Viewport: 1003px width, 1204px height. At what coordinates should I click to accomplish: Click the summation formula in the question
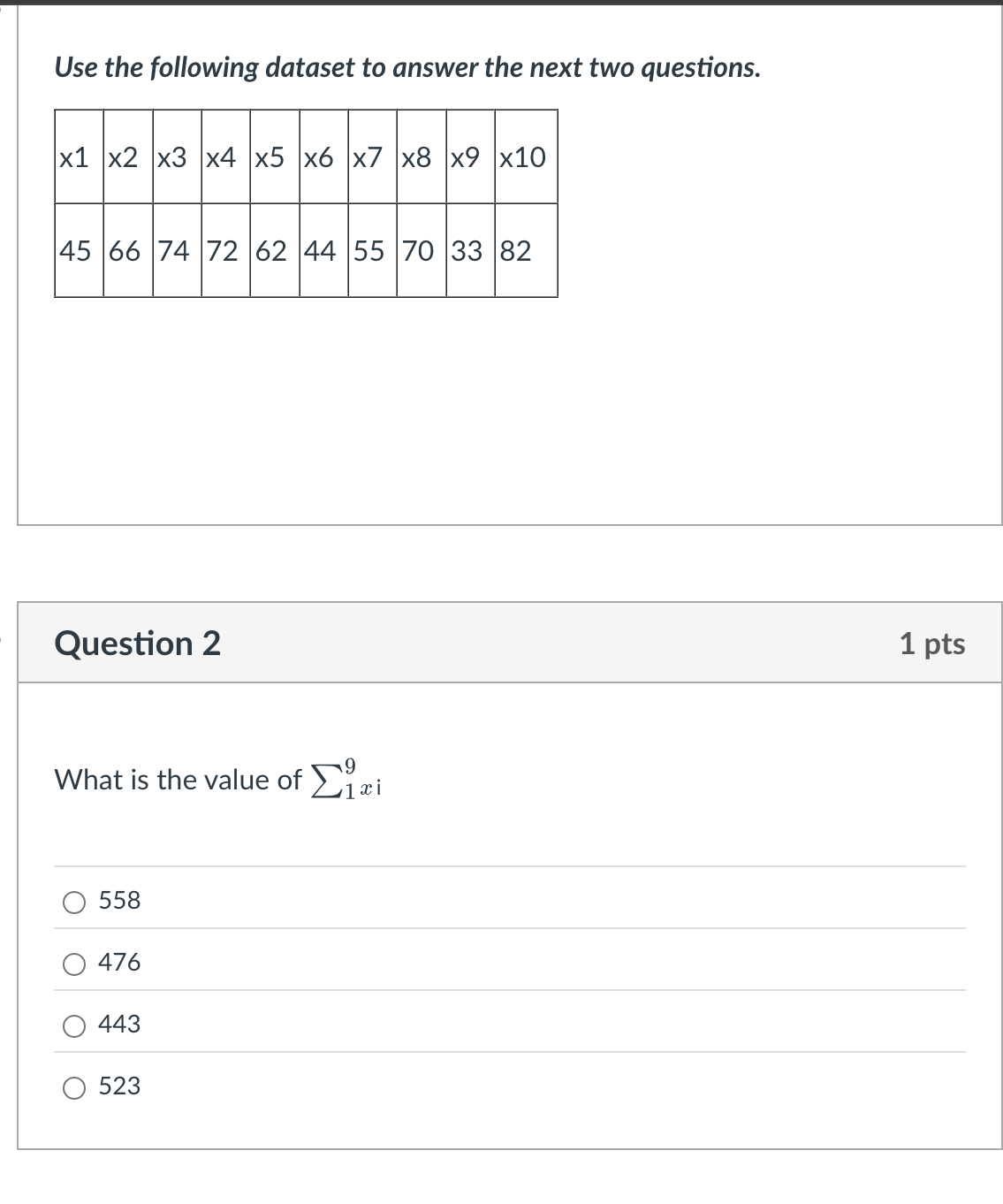(x=348, y=778)
